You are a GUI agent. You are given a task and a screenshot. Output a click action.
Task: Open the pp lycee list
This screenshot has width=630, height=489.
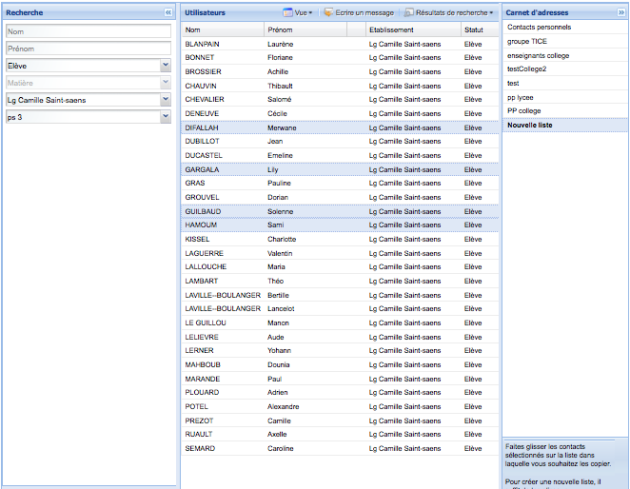(x=565, y=97)
